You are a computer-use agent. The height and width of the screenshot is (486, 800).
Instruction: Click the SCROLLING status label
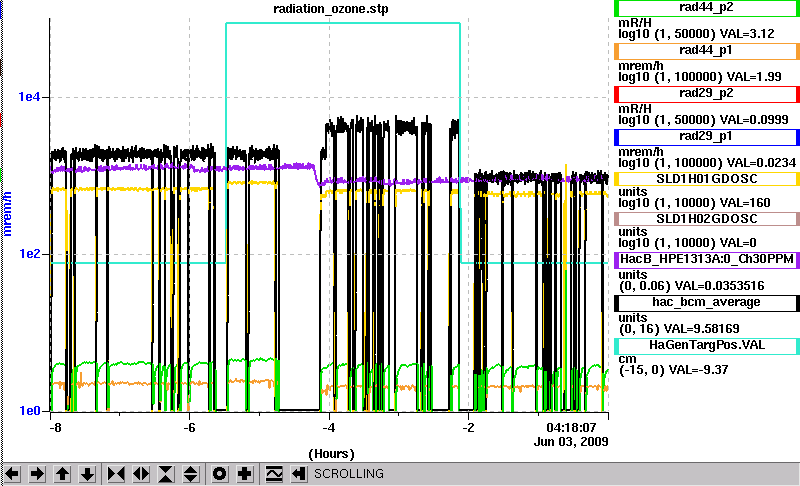point(348,474)
